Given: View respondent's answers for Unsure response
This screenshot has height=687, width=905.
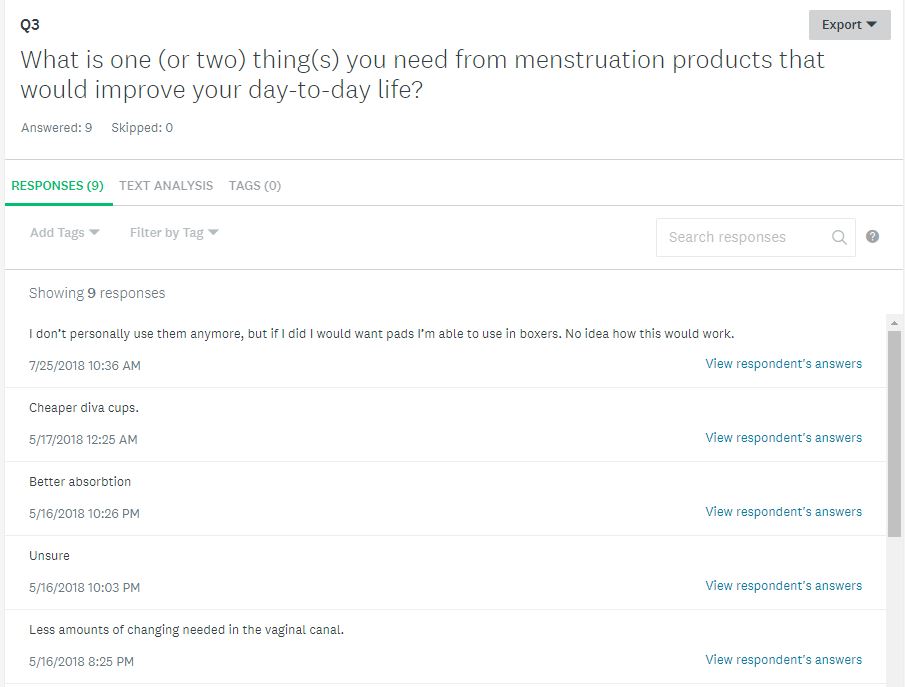Looking at the screenshot, I should pyautogui.click(x=783, y=585).
